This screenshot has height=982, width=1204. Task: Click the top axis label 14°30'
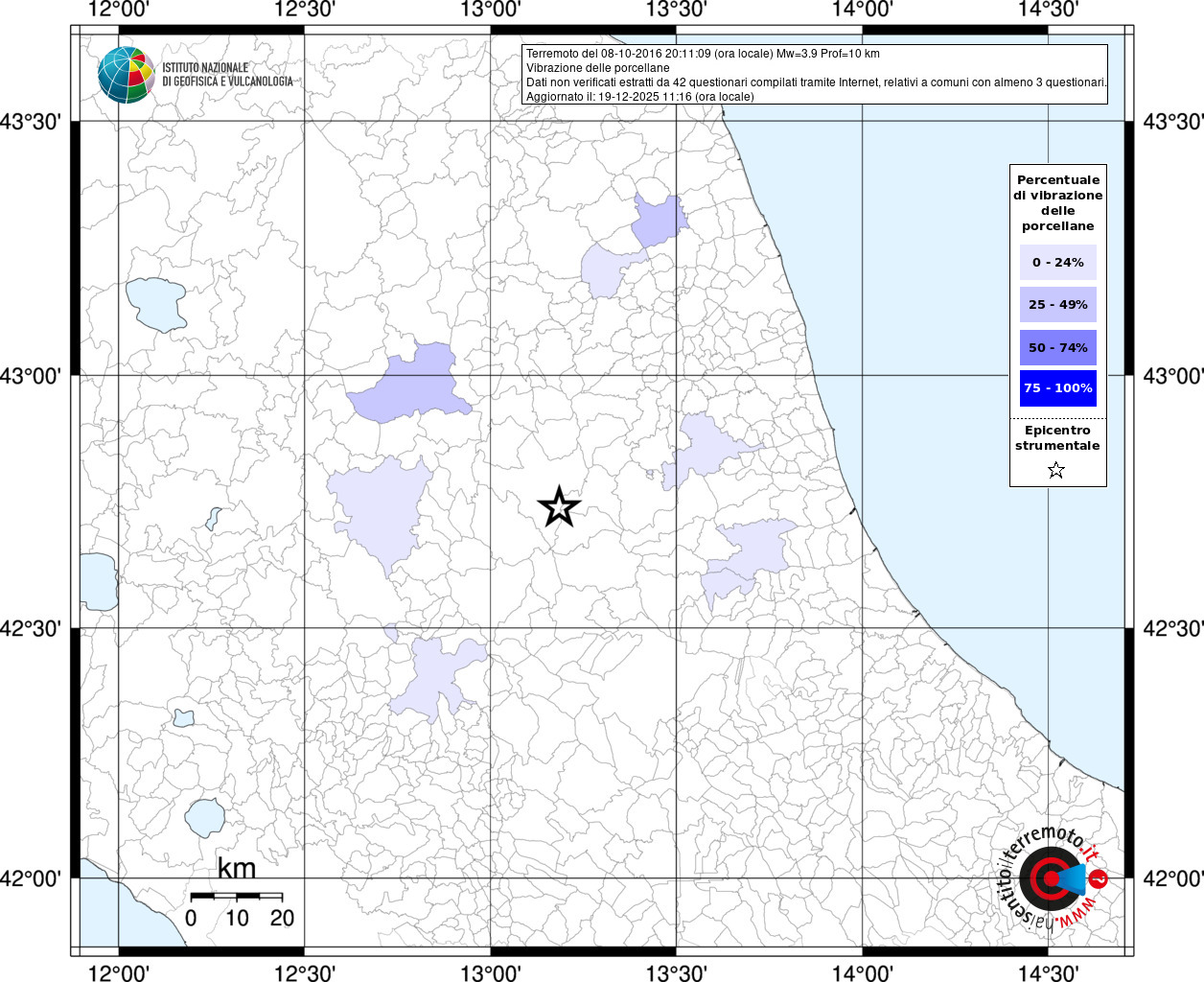[1048, 9]
